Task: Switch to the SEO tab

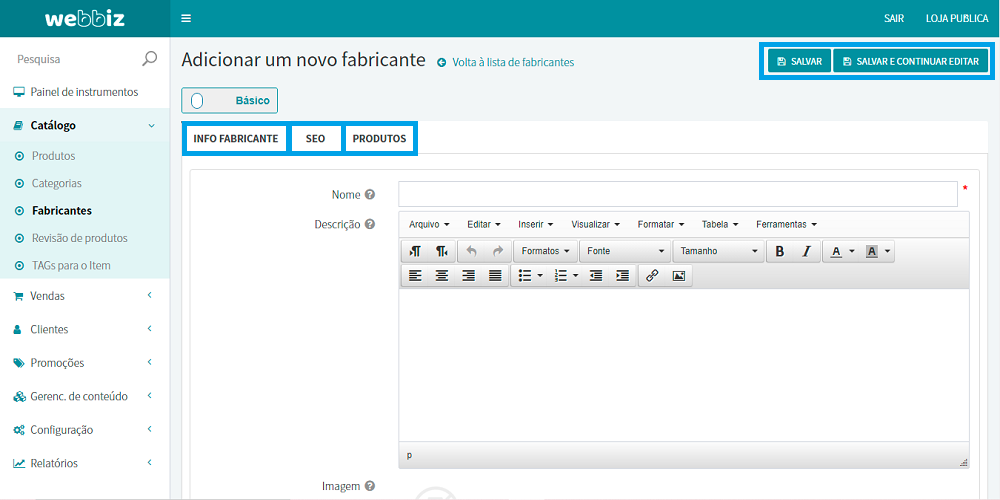Action: coord(315,139)
